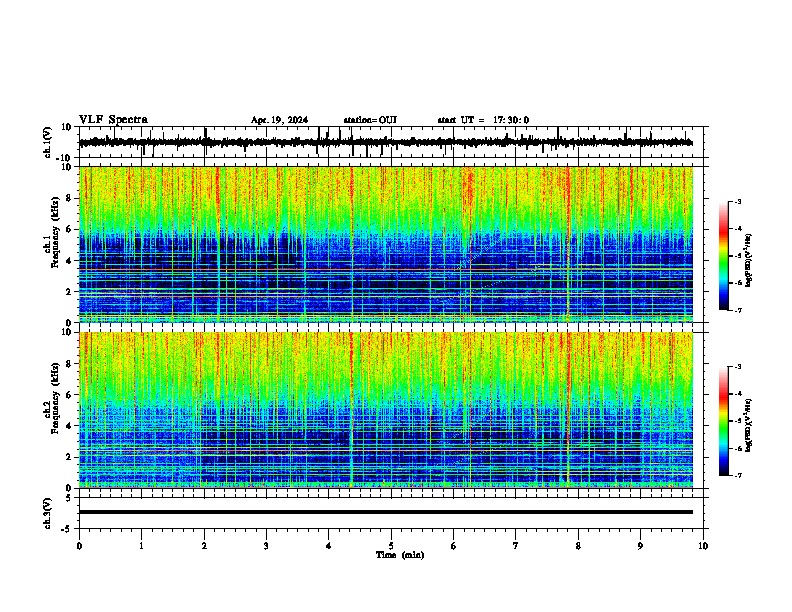792x612 pixels.
Task: Click the time axis tick label 3
Action: click(266, 546)
